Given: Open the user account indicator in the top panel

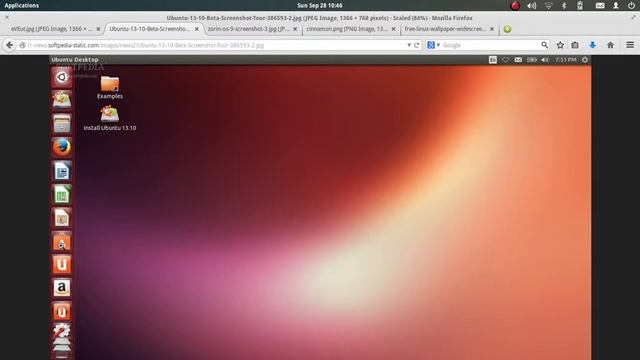Looking at the screenshot, I should click(616, 5).
